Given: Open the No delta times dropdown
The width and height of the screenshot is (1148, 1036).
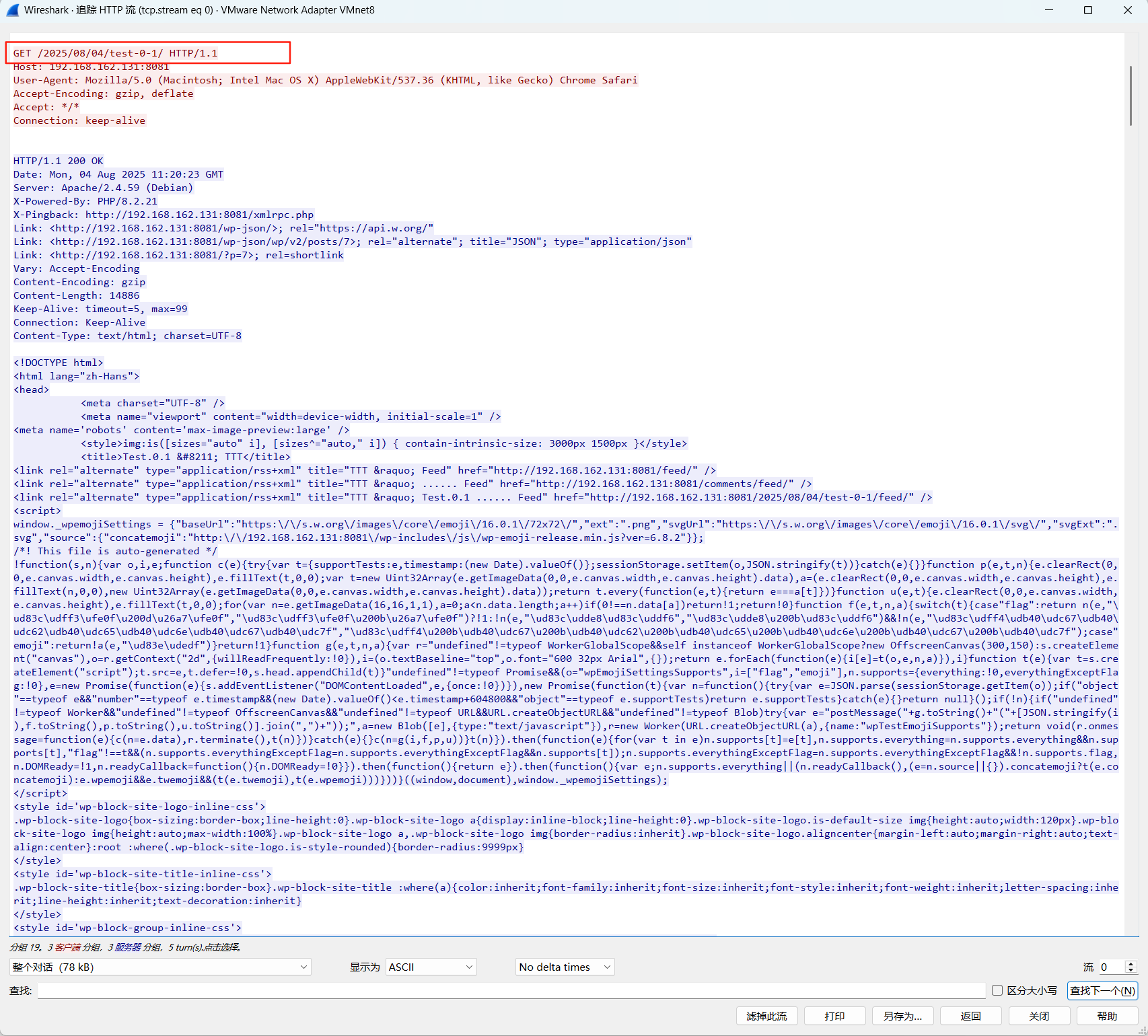Looking at the screenshot, I should 564,967.
